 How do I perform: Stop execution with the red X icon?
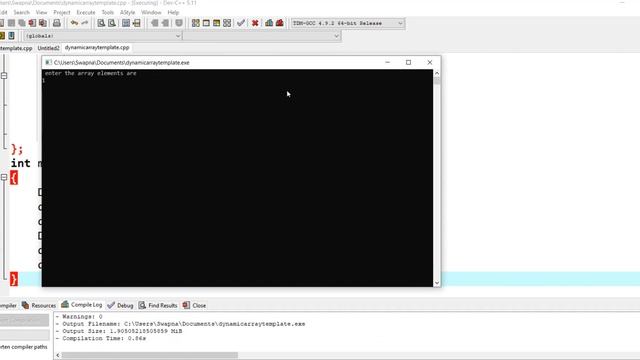255,23
